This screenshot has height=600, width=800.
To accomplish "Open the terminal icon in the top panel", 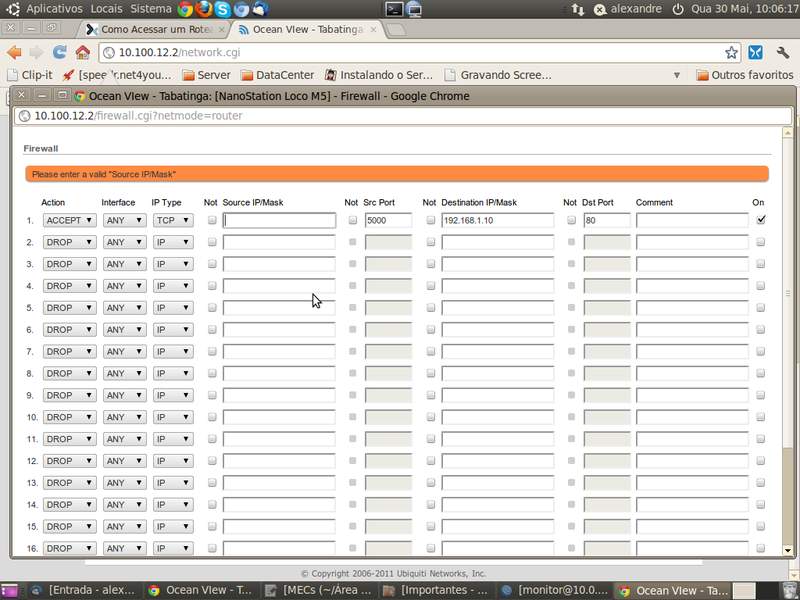I will coord(394,9).
